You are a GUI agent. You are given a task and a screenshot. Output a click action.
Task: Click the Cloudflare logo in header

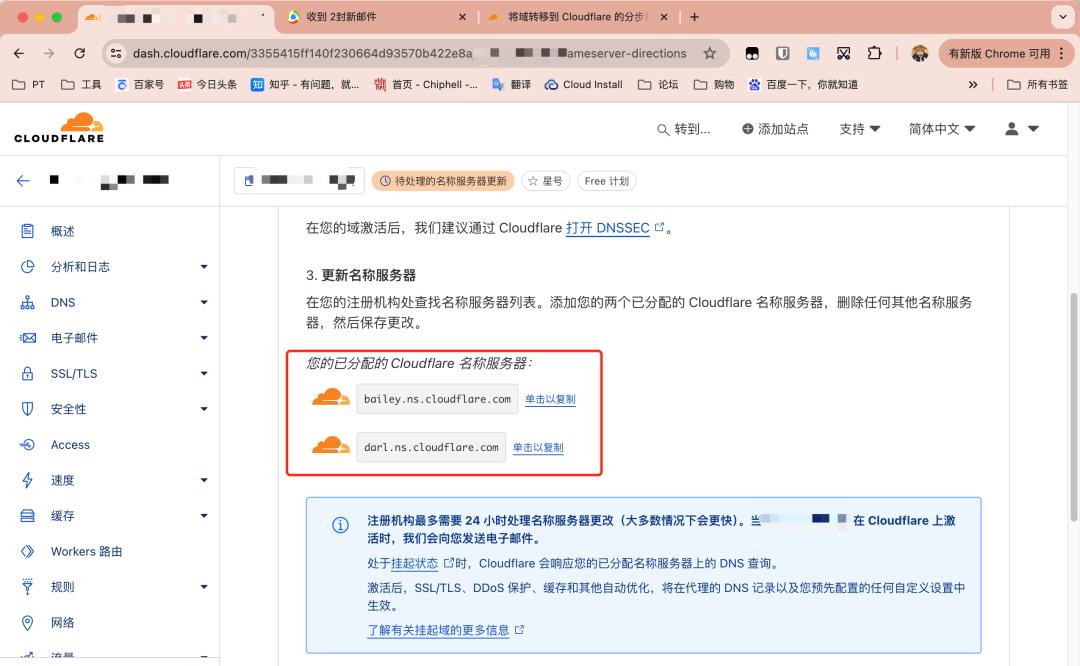(x=59, y=127)
